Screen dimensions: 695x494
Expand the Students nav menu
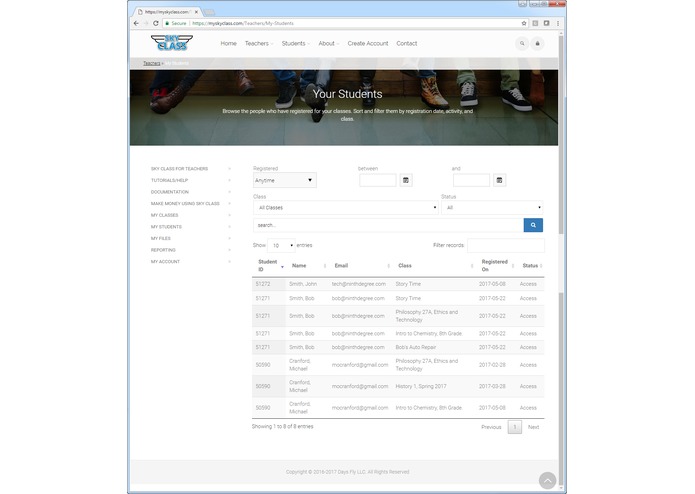pyautogui.click(x=296, y=43)
